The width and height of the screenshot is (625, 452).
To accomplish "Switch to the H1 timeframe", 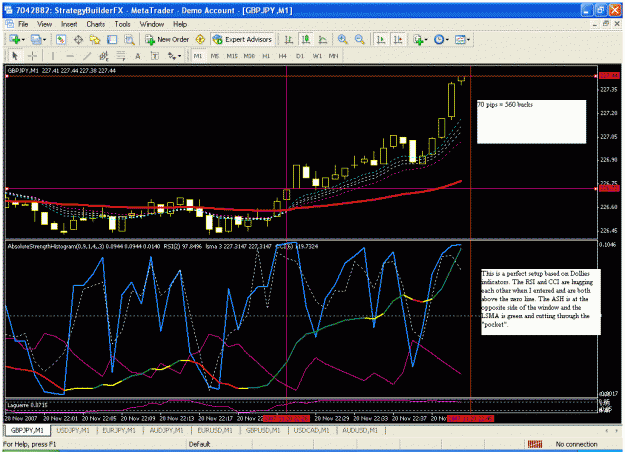I will (266, 56).
